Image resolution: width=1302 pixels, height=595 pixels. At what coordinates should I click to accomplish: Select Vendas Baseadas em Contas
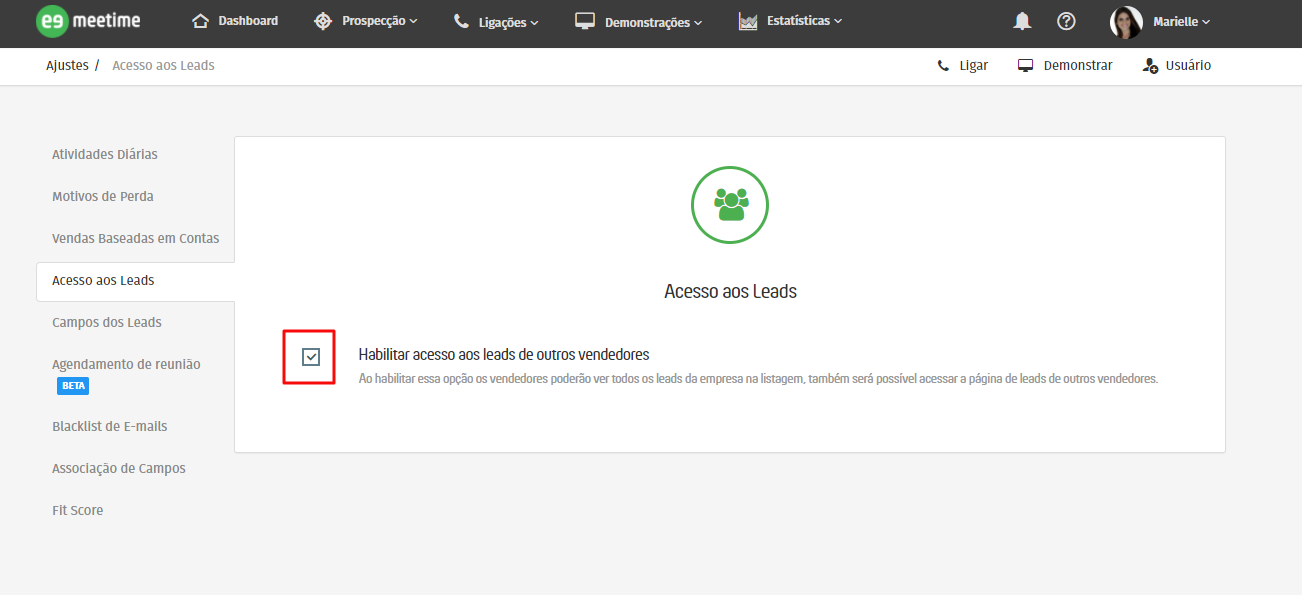[x=135, y=238]
